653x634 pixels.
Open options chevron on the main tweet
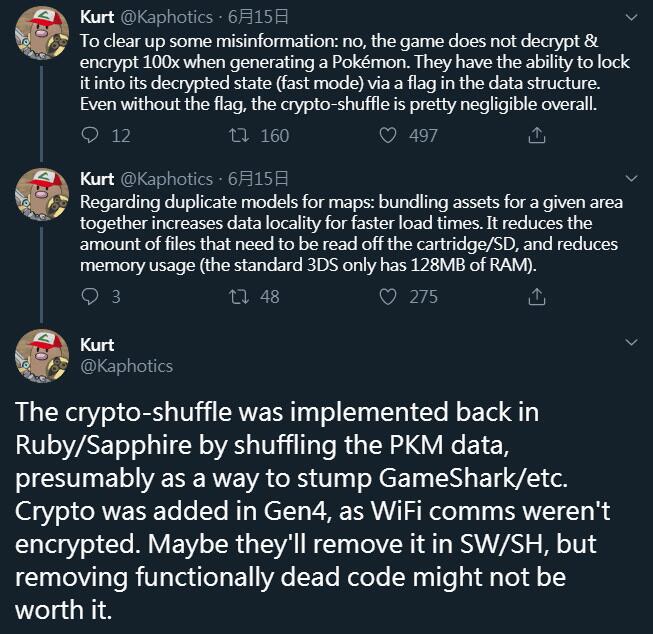tap(630, 342)
